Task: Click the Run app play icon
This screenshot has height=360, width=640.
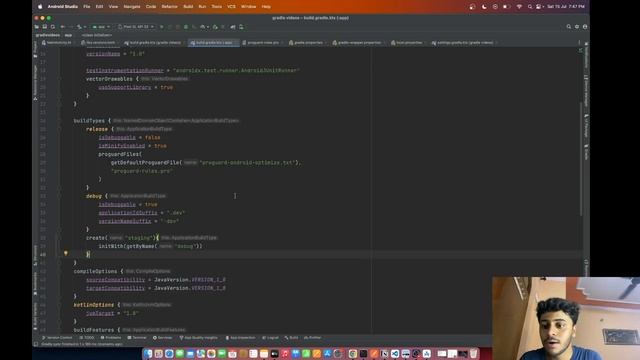Action: click(x=162, y=27)
